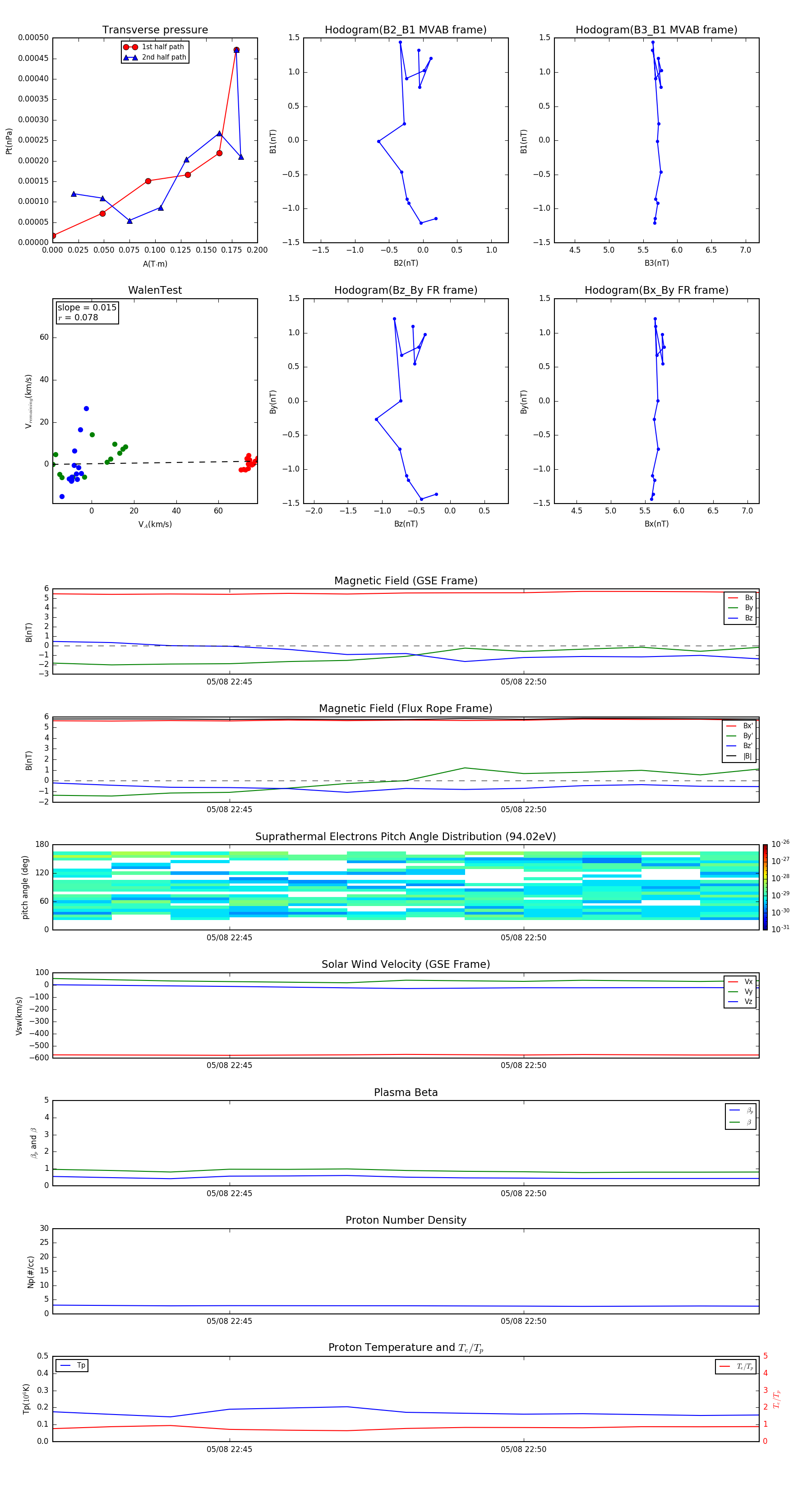This screenshot has height=1489, width=812.
Task: Click the red data point at A = 0.000
Action: click(x=53, y=235)
